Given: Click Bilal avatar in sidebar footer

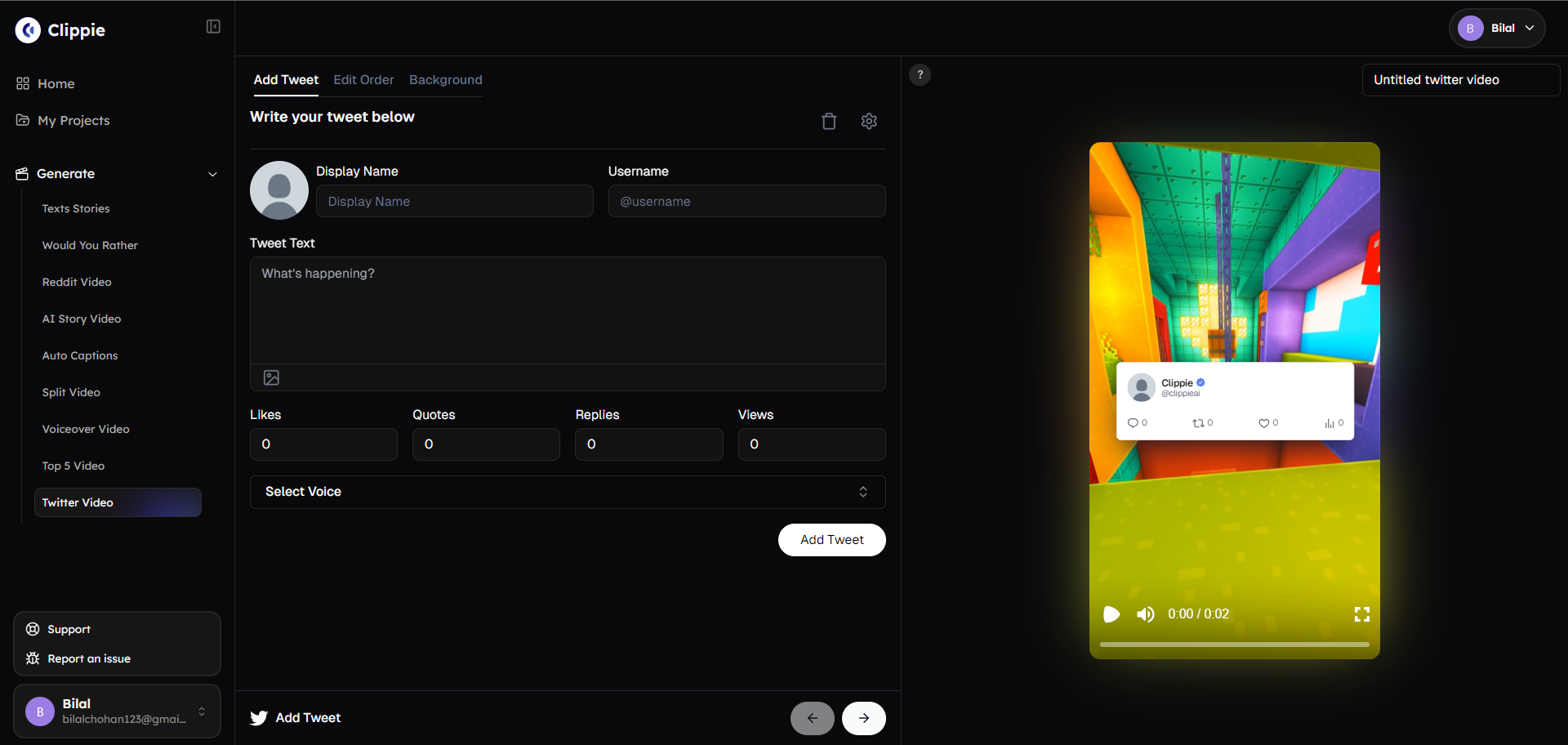Looking at the screenshot, I should 40,712.
